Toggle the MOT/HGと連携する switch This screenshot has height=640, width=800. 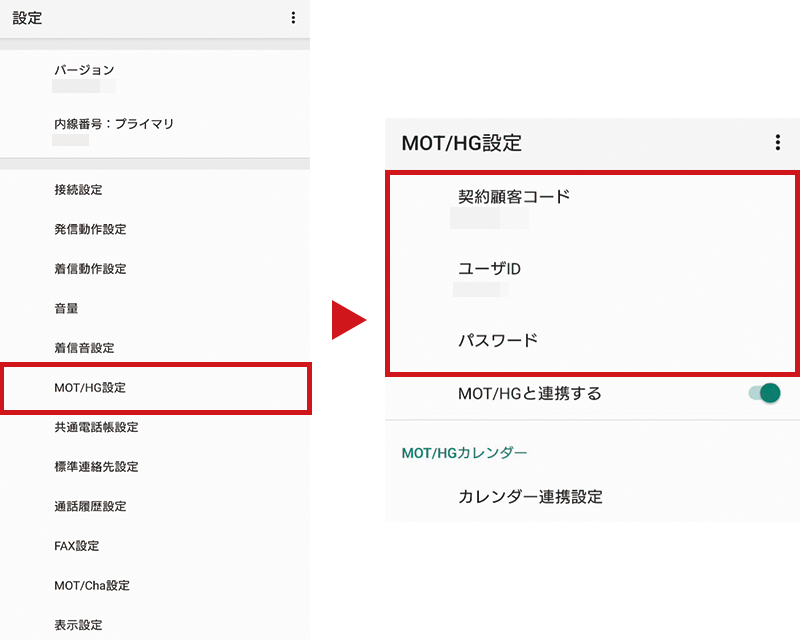764,393
